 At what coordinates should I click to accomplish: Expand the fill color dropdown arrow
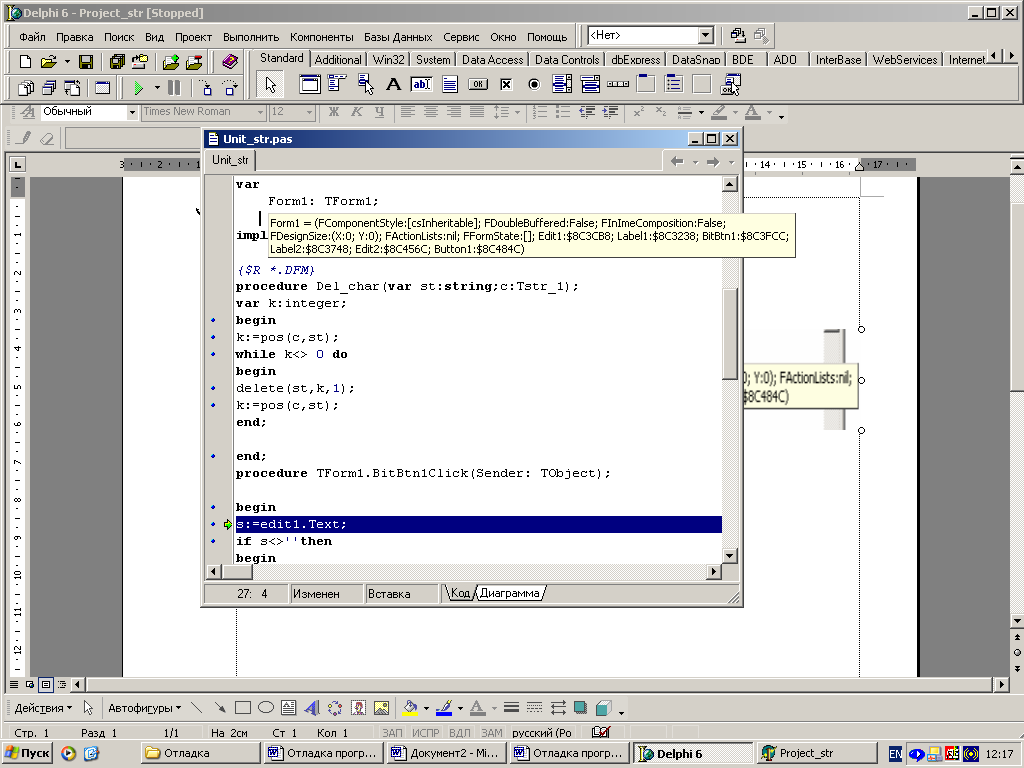tap(426, 708)
